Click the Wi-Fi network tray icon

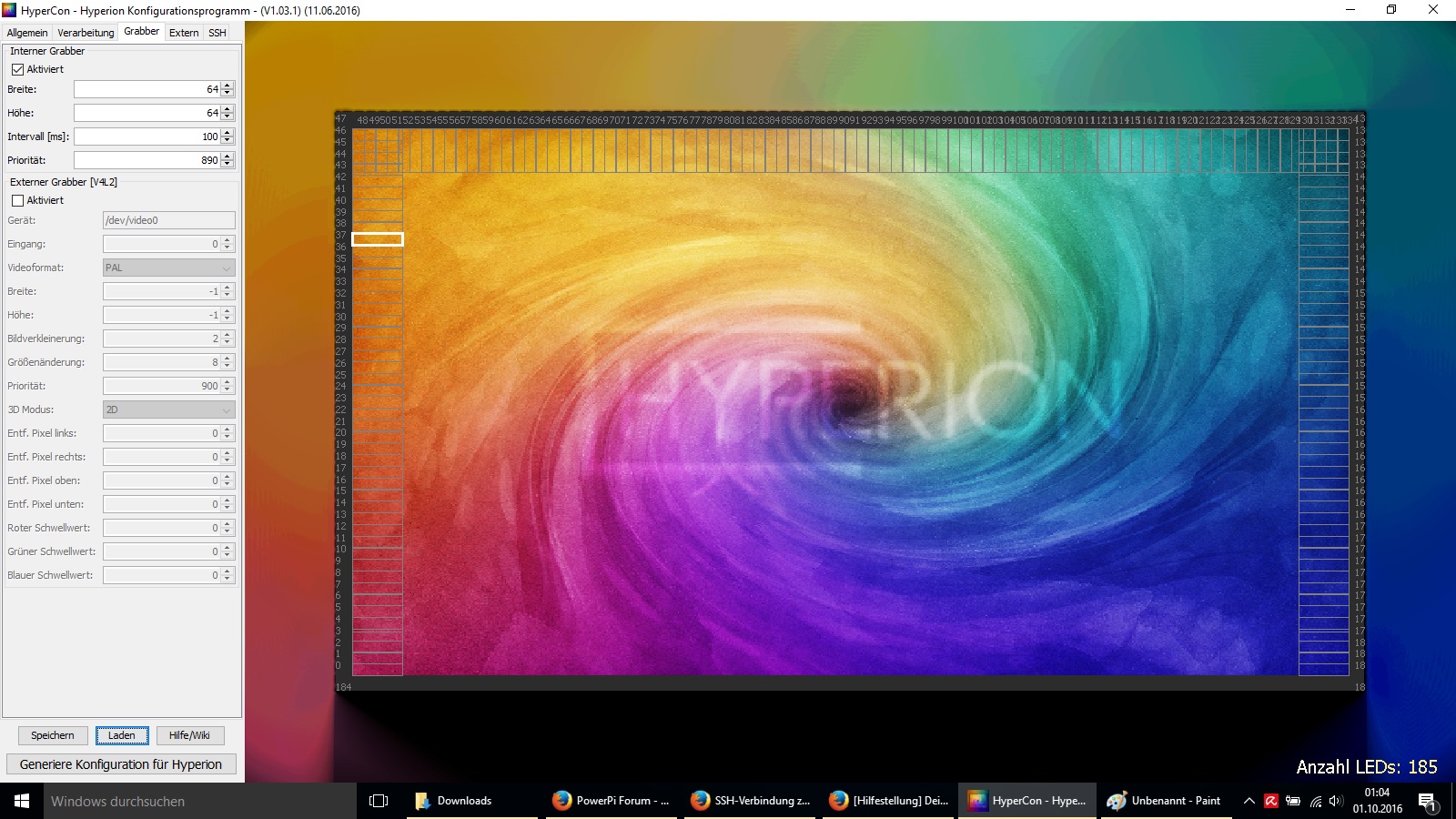pyautogui.click(x=1315, y=801)
